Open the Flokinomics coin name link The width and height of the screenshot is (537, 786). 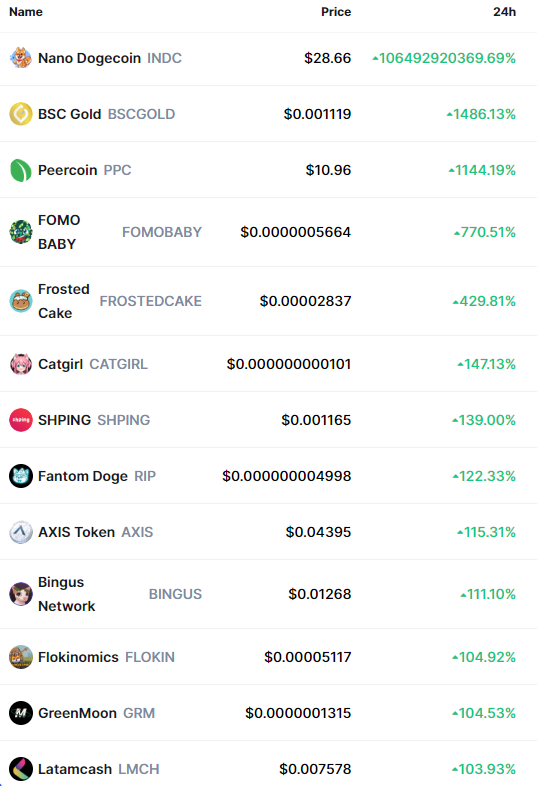click(78, 657)
